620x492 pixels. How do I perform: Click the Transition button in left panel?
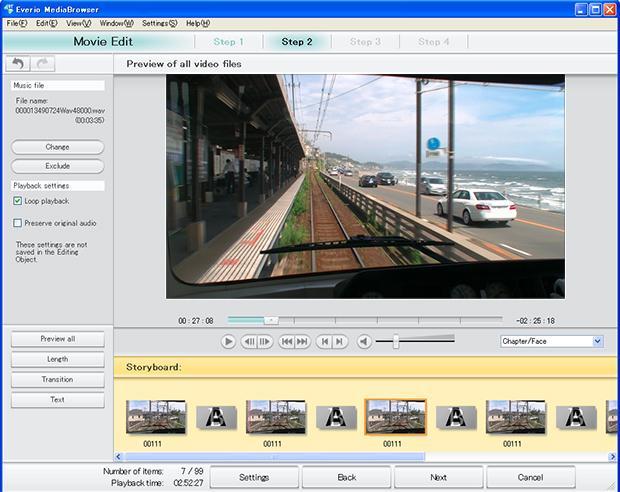coord(57,379)
